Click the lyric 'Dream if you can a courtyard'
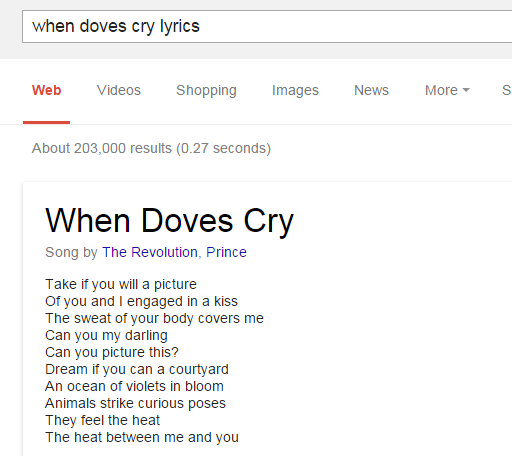The width and height of the screenshot is (512, 456). tap(137, 370)
